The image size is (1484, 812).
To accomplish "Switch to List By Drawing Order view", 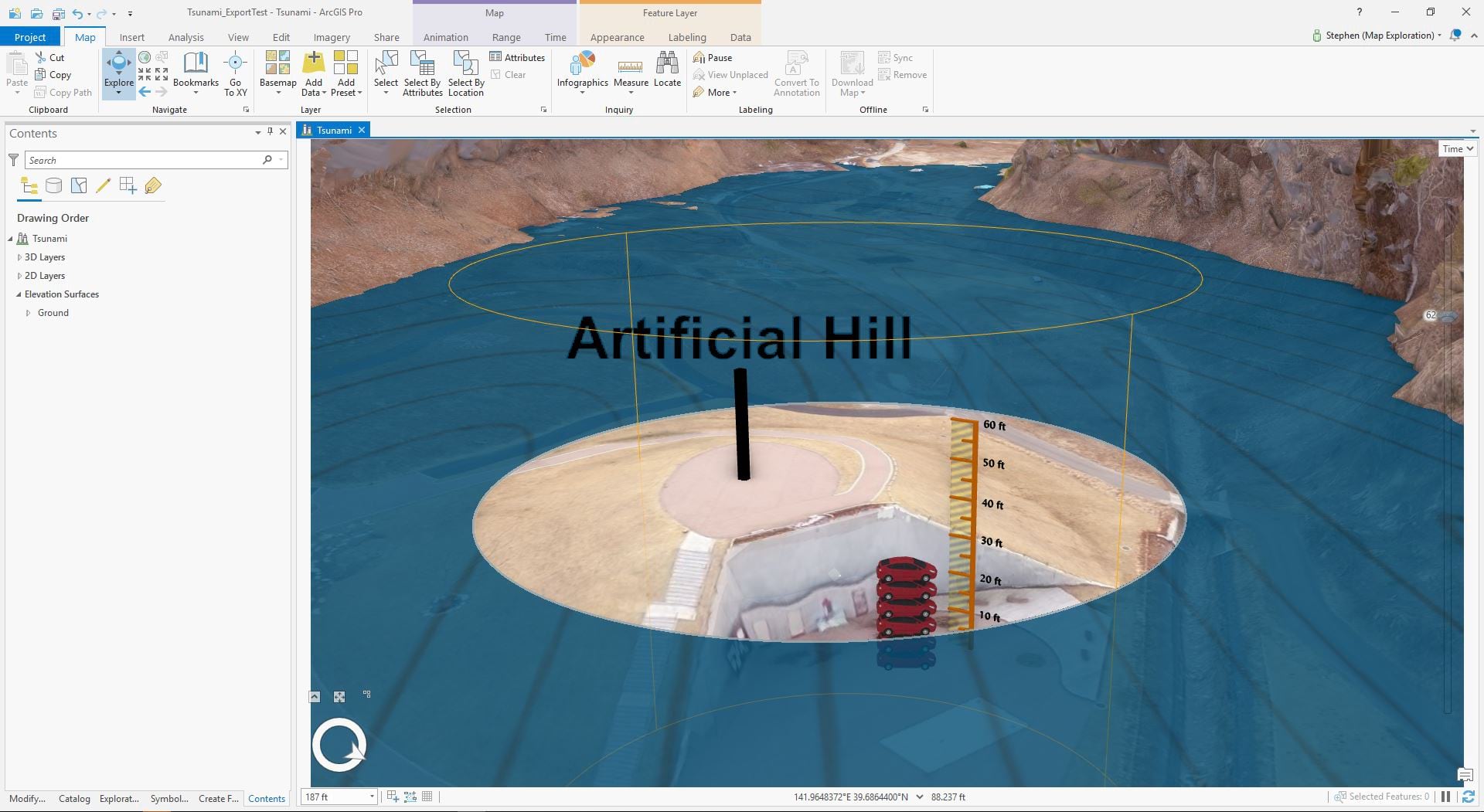I will pos(29,186).
